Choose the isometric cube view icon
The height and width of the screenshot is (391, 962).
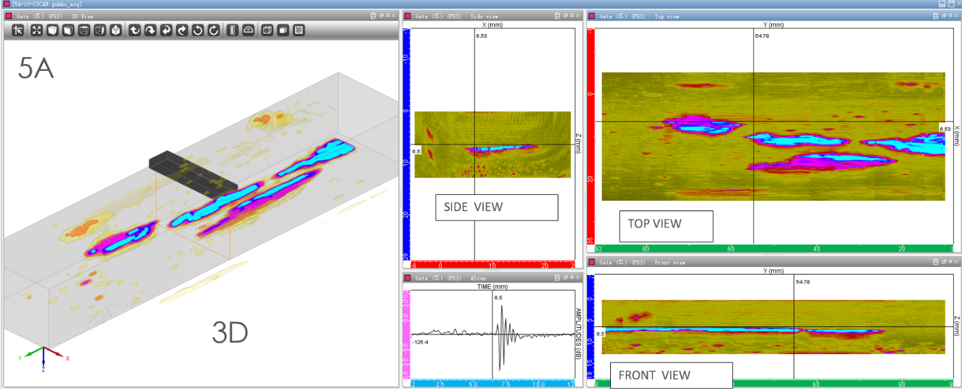[115, 30]
